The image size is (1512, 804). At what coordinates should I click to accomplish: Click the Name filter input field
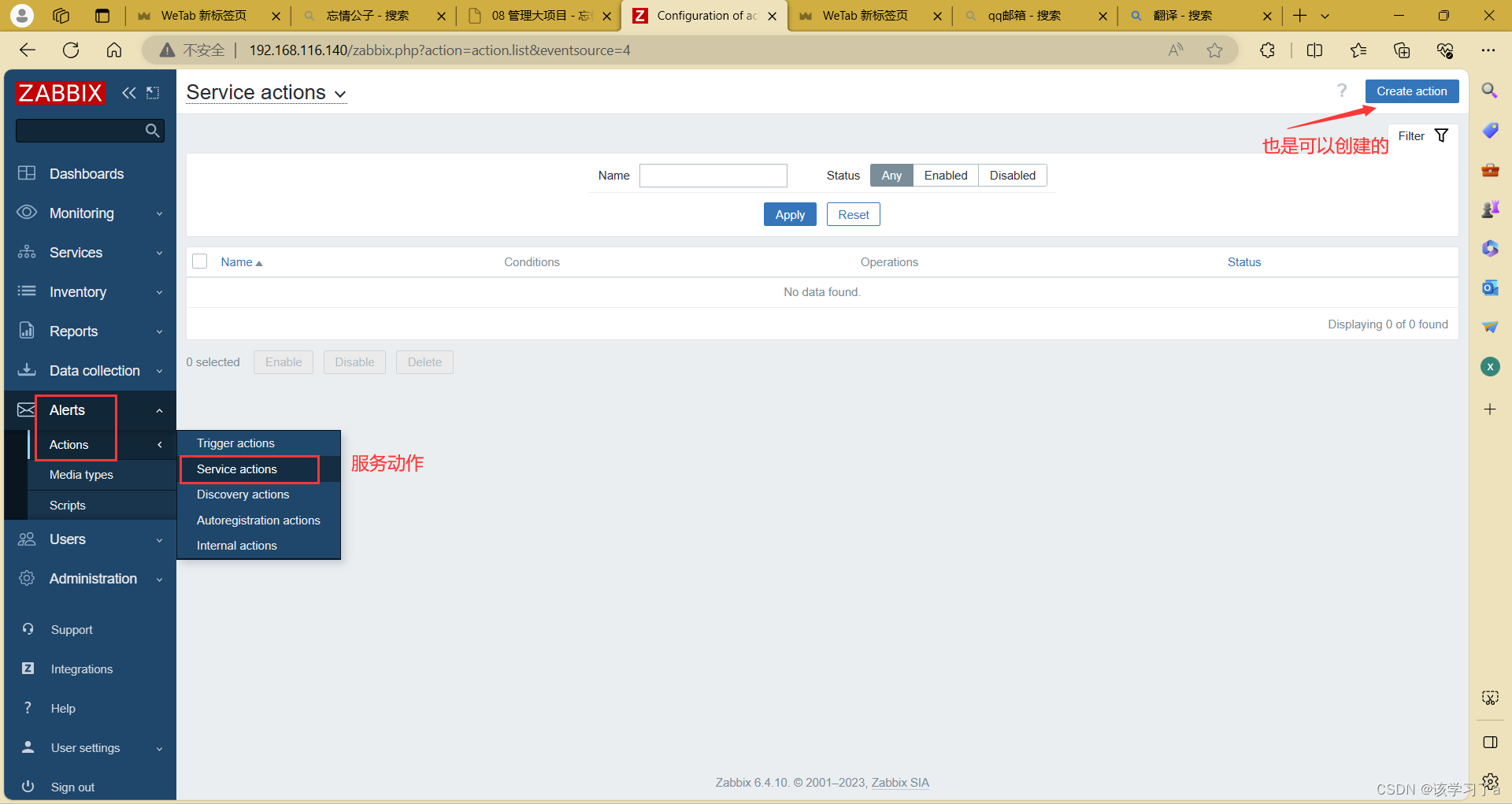[x=713, y=176]
